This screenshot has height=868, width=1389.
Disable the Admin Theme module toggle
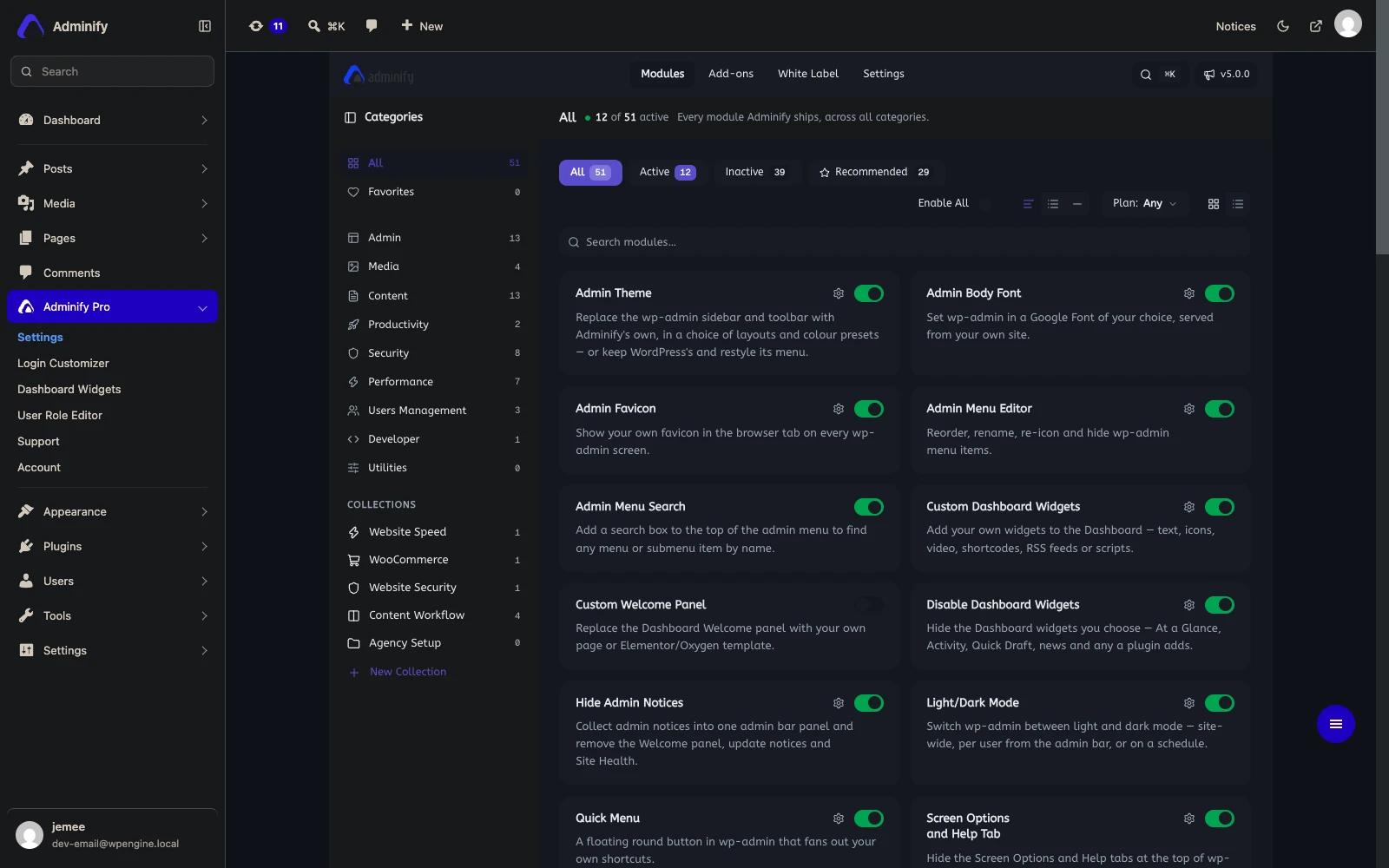pyautogui.click(x=869, y=293)
